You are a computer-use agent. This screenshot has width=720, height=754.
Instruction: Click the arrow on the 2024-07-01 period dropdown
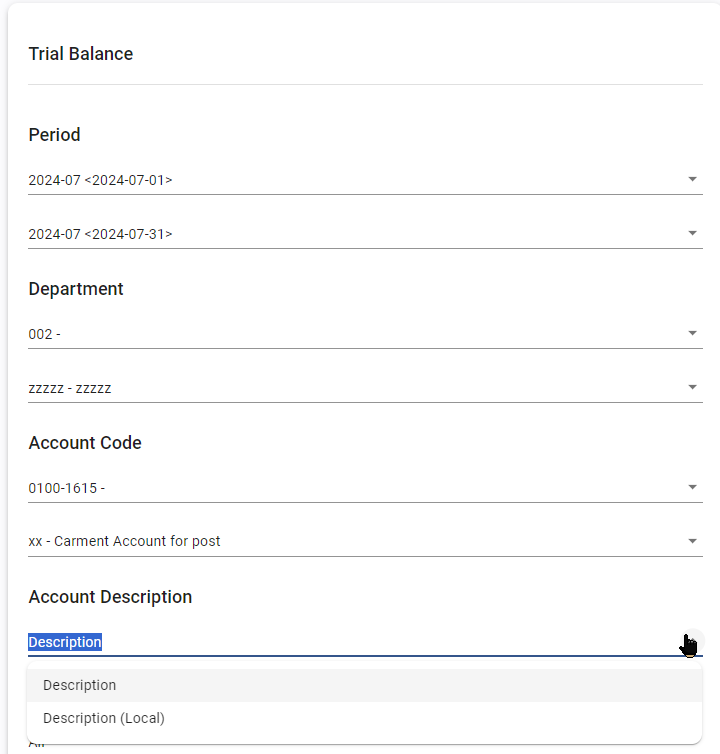692,180
